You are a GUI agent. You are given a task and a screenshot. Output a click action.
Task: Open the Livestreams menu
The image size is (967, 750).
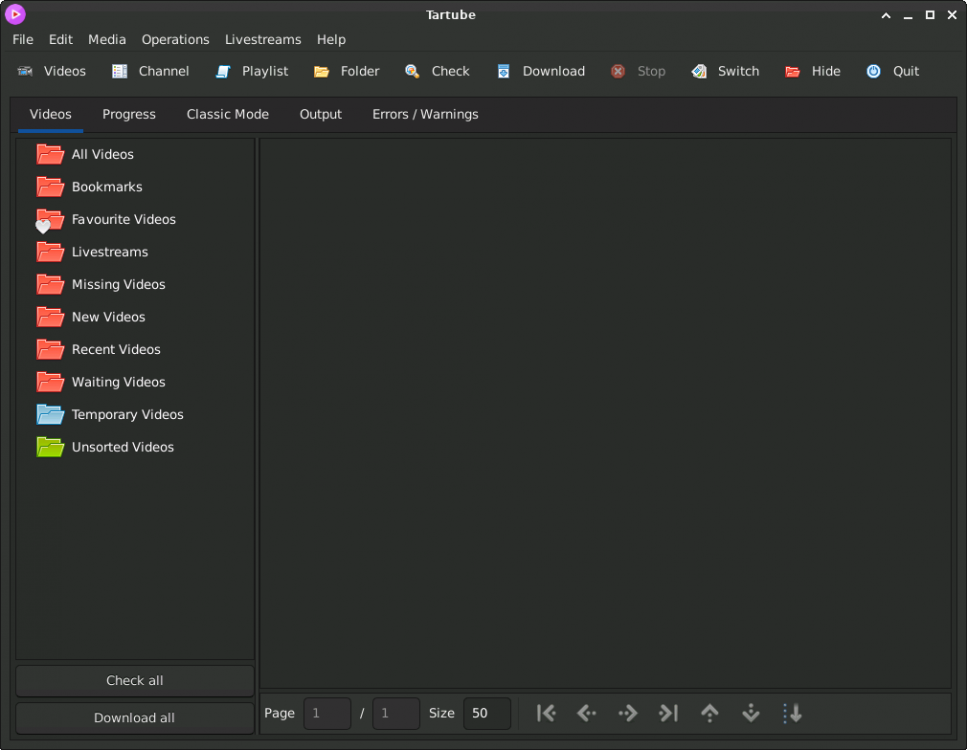click(x=263, y=39)
